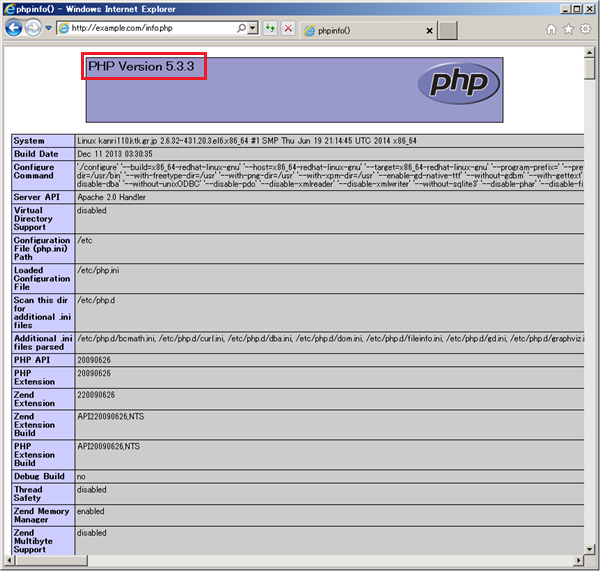
Task: Open the Tools gear icon
Action: 585,29
